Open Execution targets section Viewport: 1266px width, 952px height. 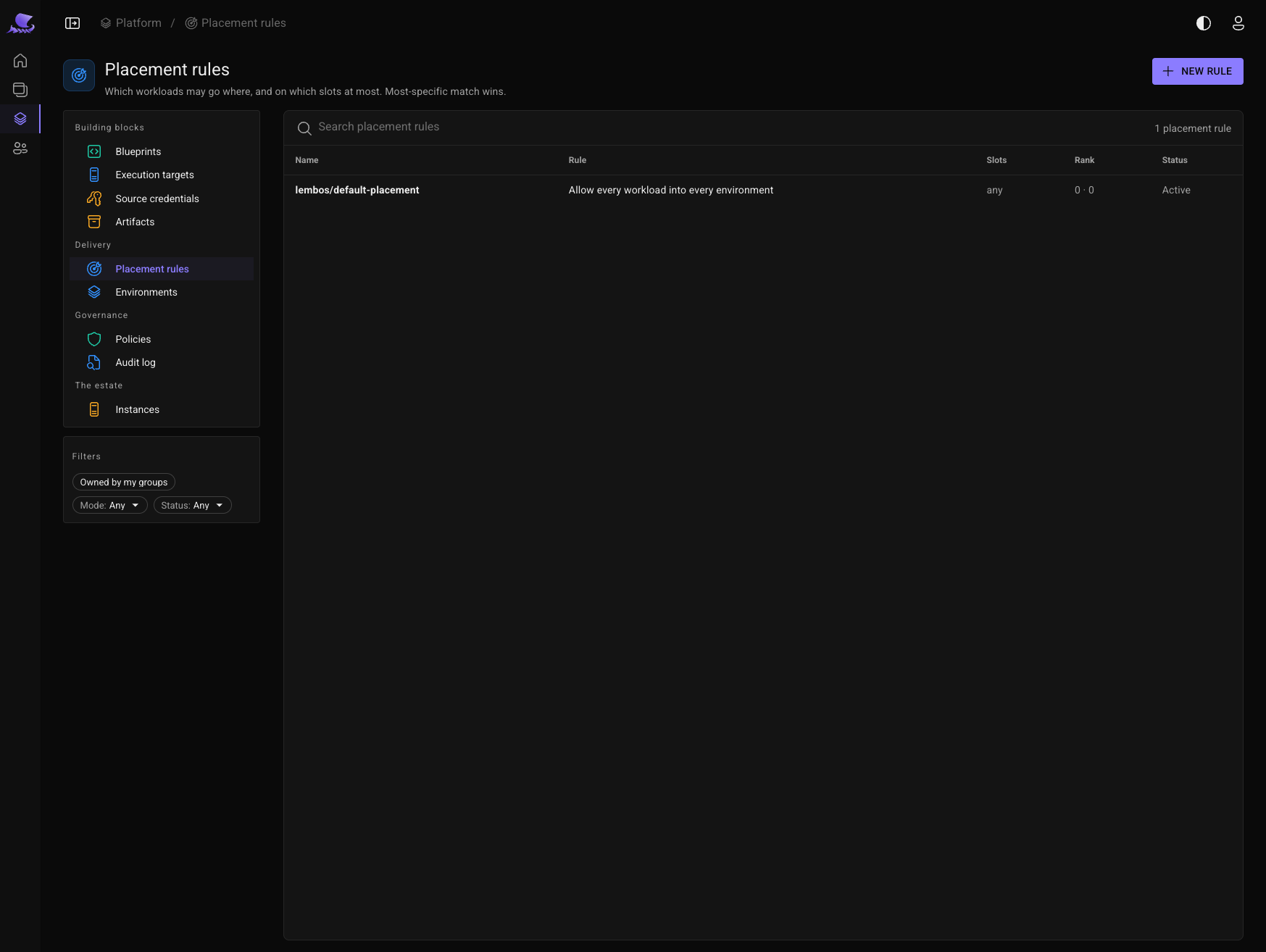pyautogui.click(x=162, y=175)
